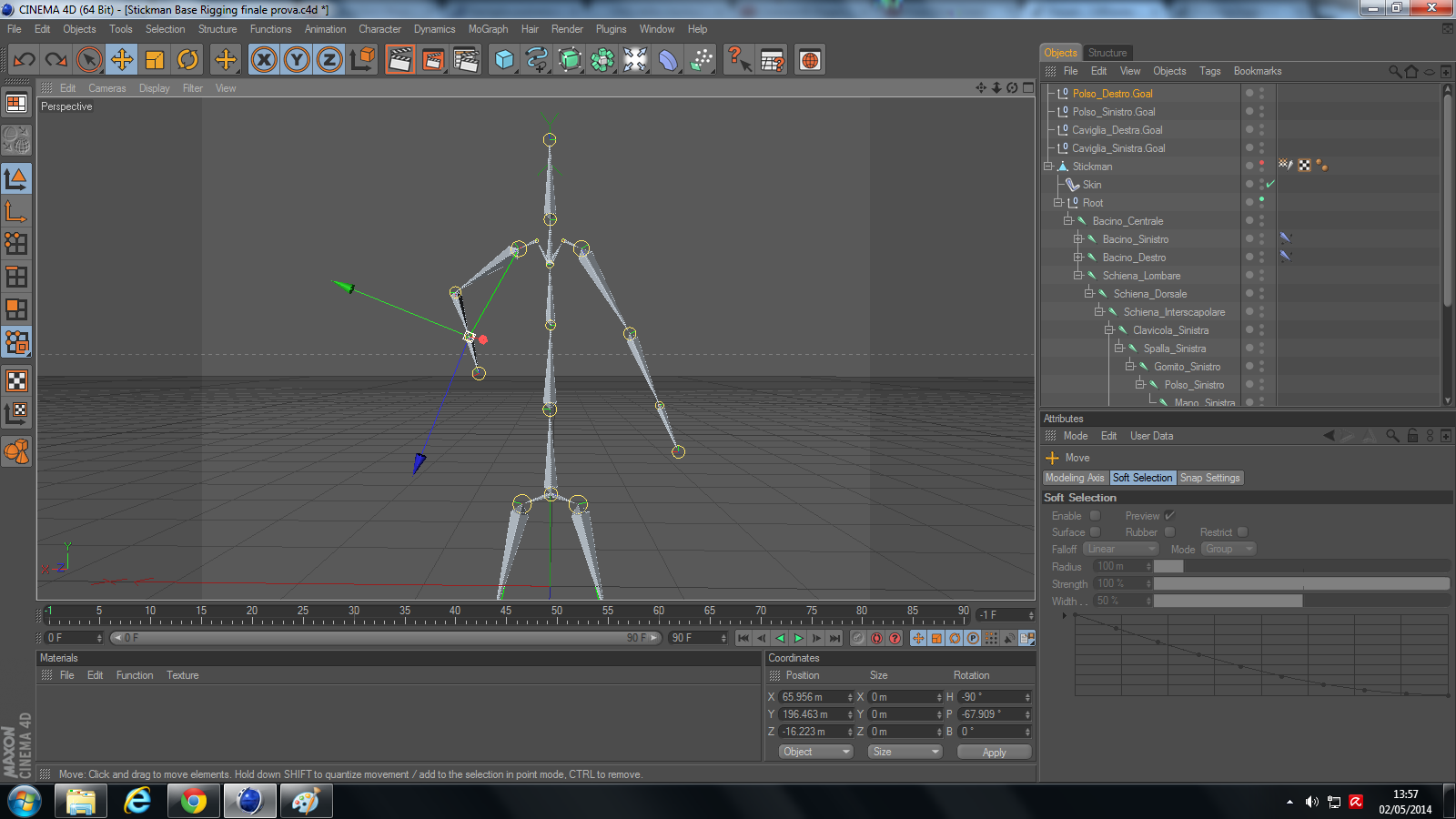Click the Scale tool icon
The image size is (1456, 819).
pos(155,60)
